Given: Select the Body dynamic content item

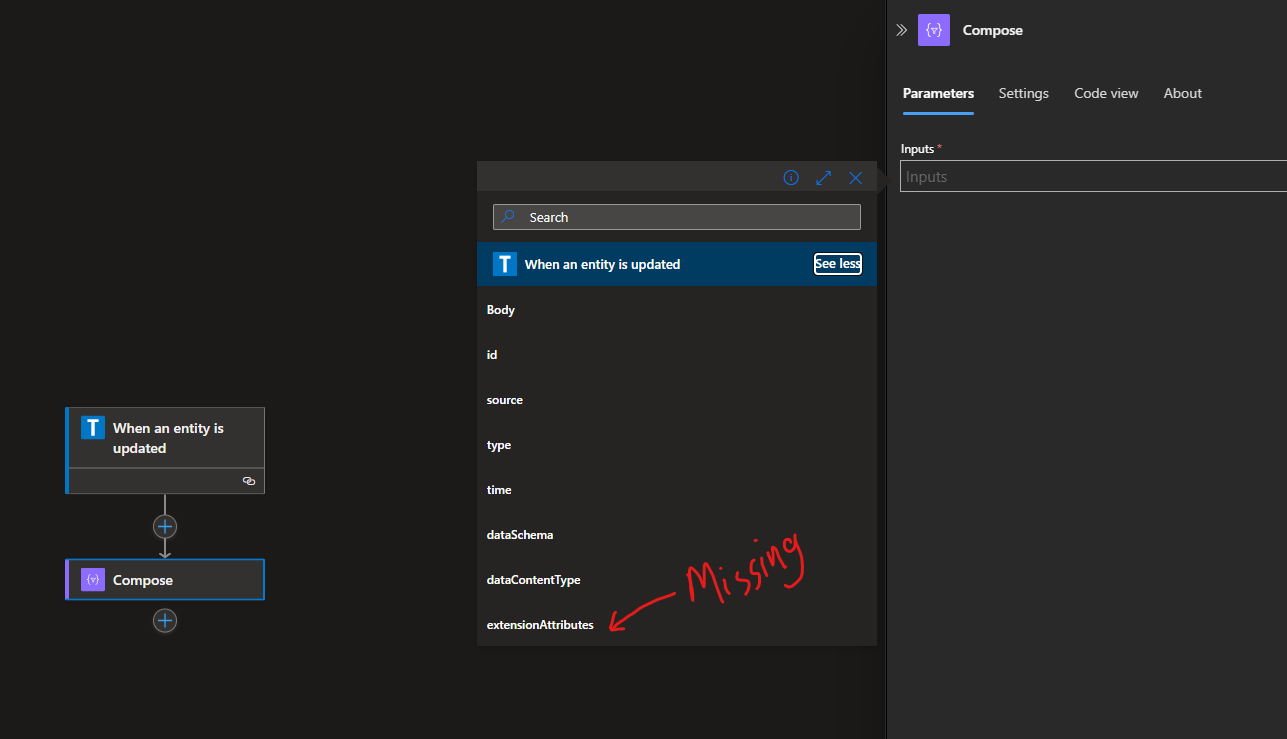Looking at the screenshot, I should click(500, 309).
